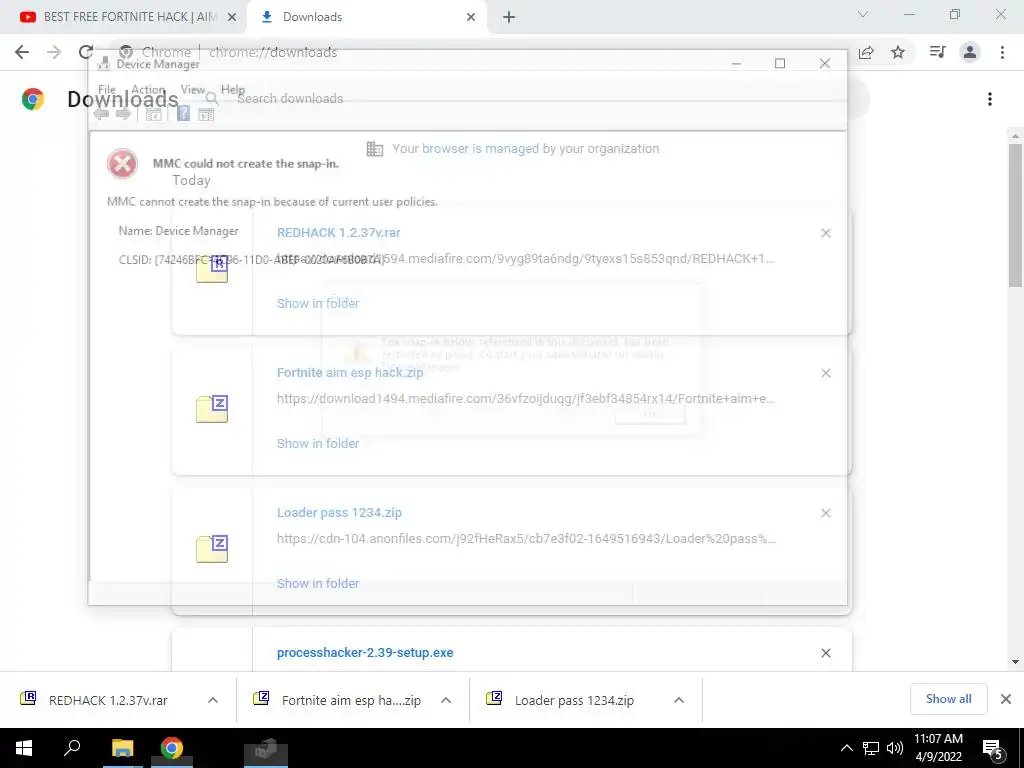Click the Fortnite aim esp hack zip file icon

(212, 409)
